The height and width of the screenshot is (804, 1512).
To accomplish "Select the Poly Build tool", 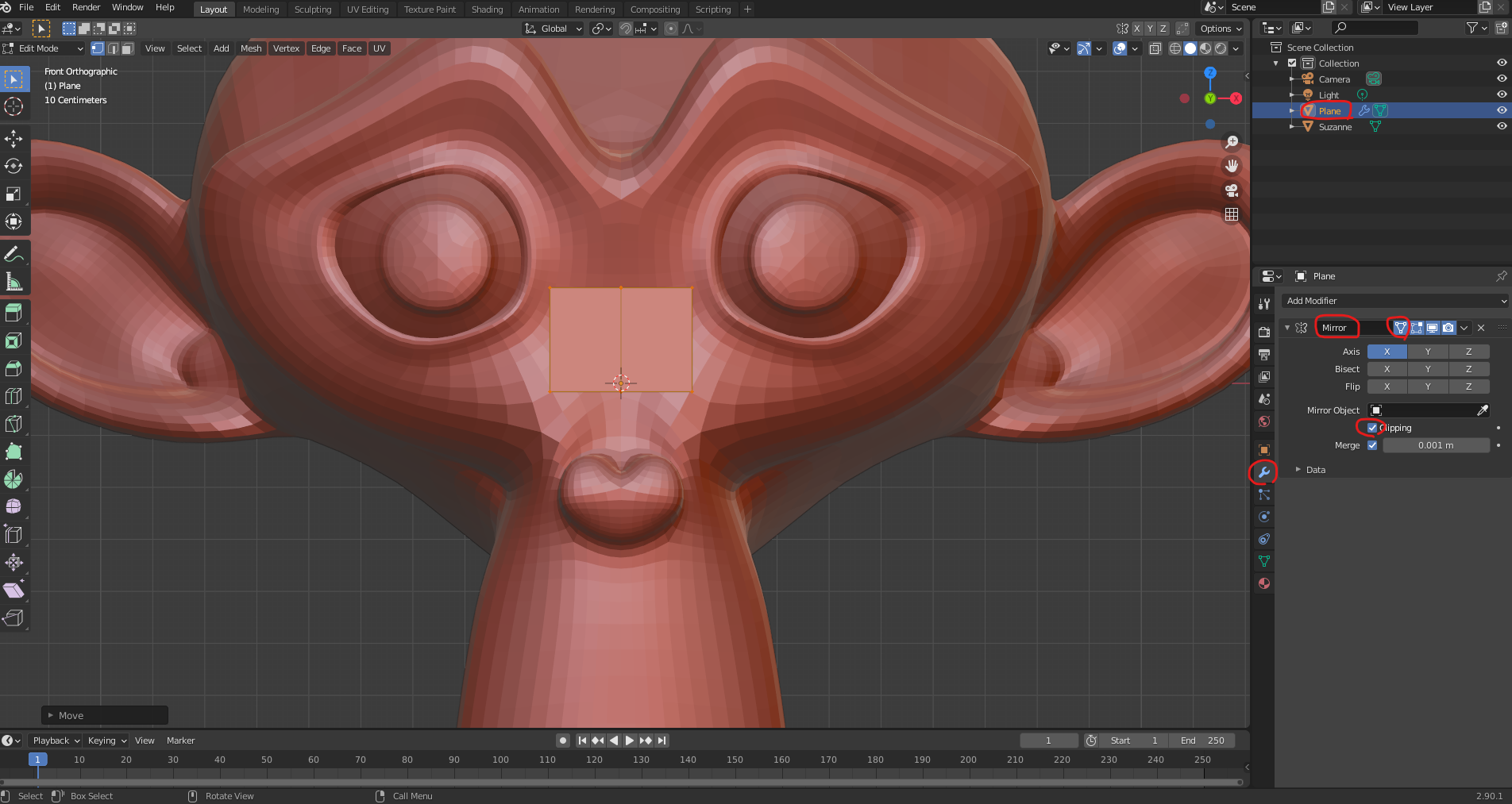I will (13, 452).
